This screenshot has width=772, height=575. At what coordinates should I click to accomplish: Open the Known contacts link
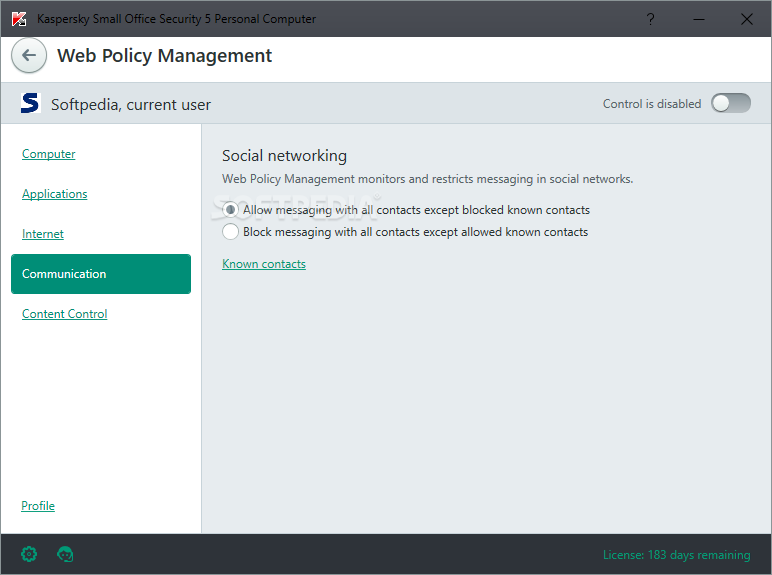point(264,264)
